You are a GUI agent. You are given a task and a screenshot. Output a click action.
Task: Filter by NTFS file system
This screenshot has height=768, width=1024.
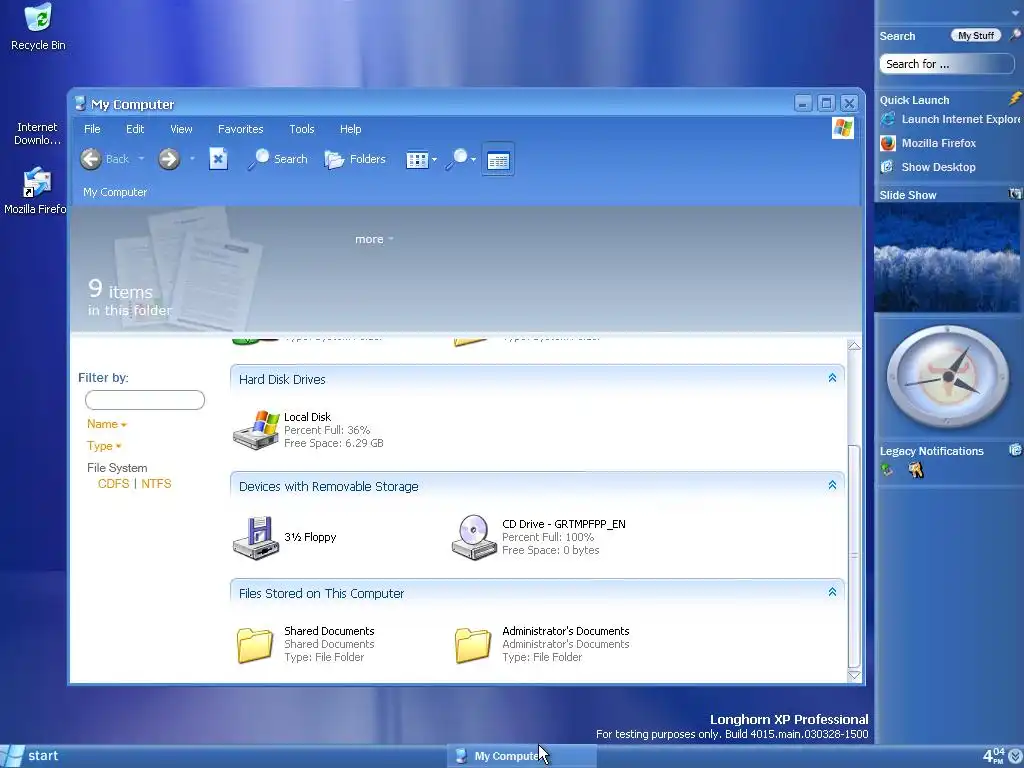156,484
